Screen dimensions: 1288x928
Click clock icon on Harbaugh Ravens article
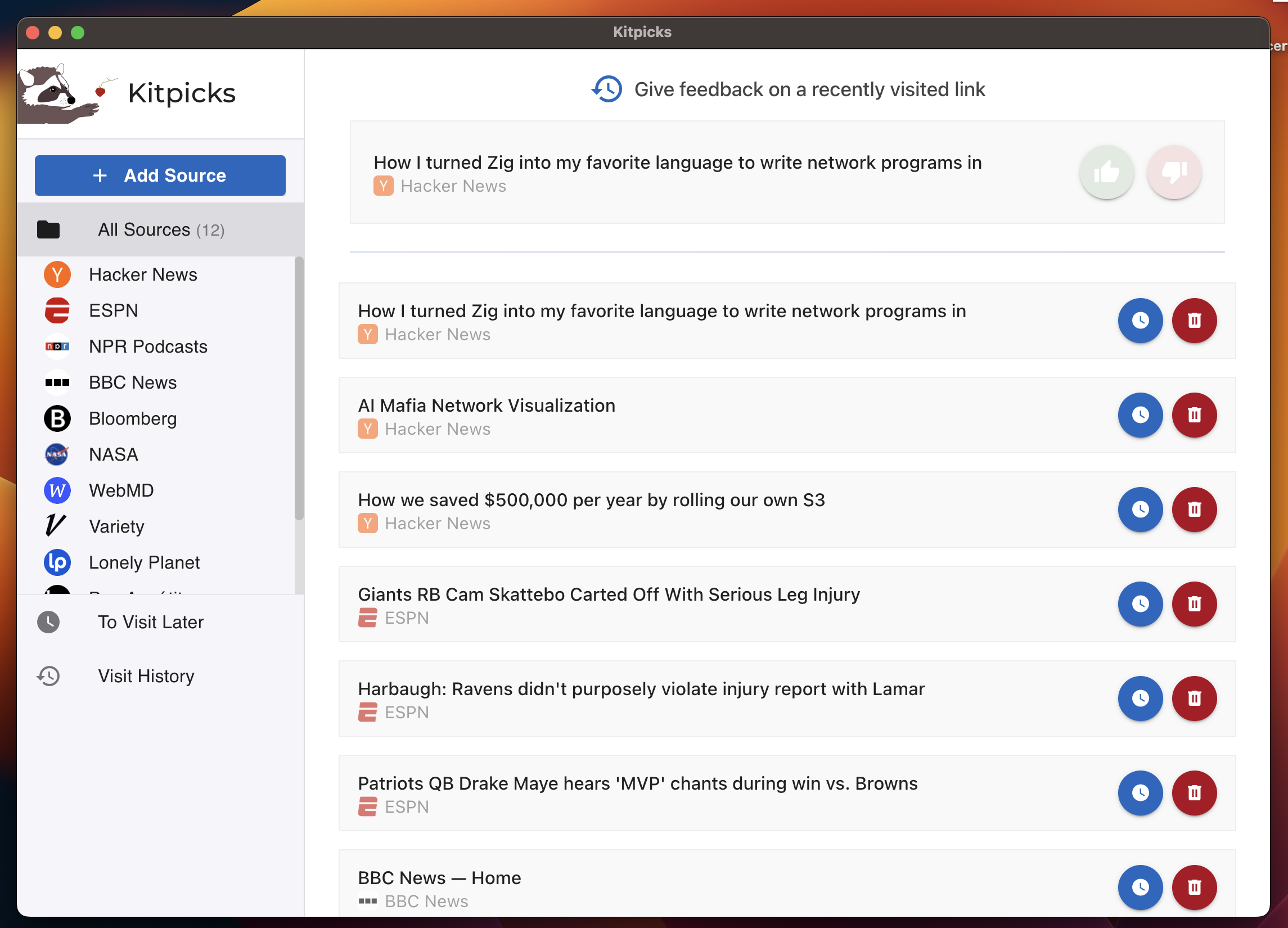[x=1140, y=699]
